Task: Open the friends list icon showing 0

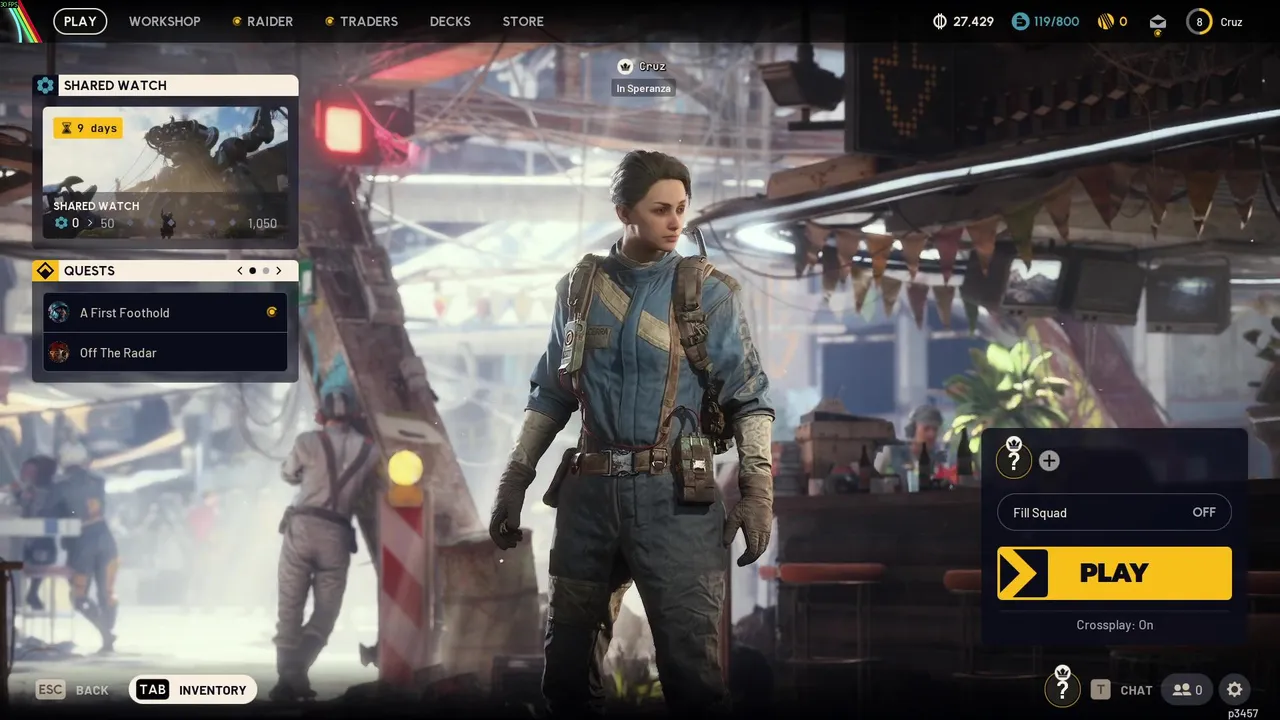Action: [x=1187, y=689]
